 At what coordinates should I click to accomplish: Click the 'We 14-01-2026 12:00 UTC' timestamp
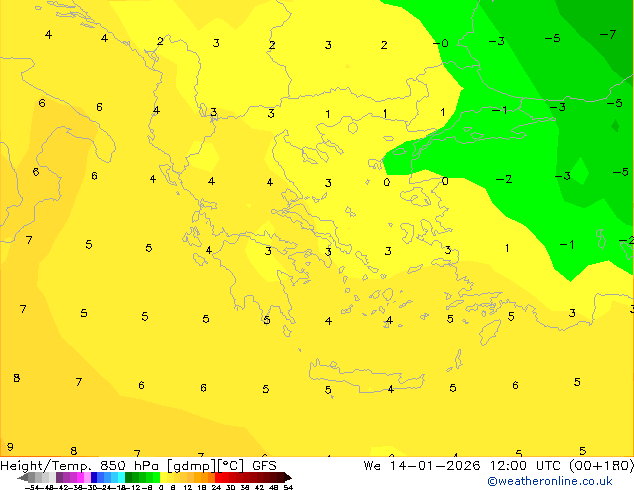coord(462,466)
